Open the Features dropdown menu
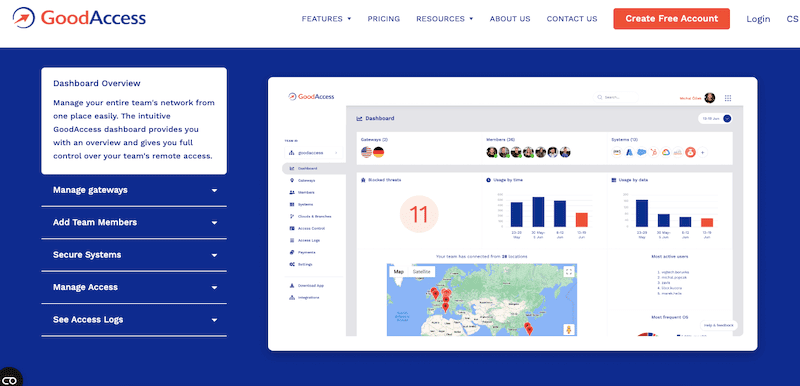This screenshot has width=800, height=386. pos(327,19)
